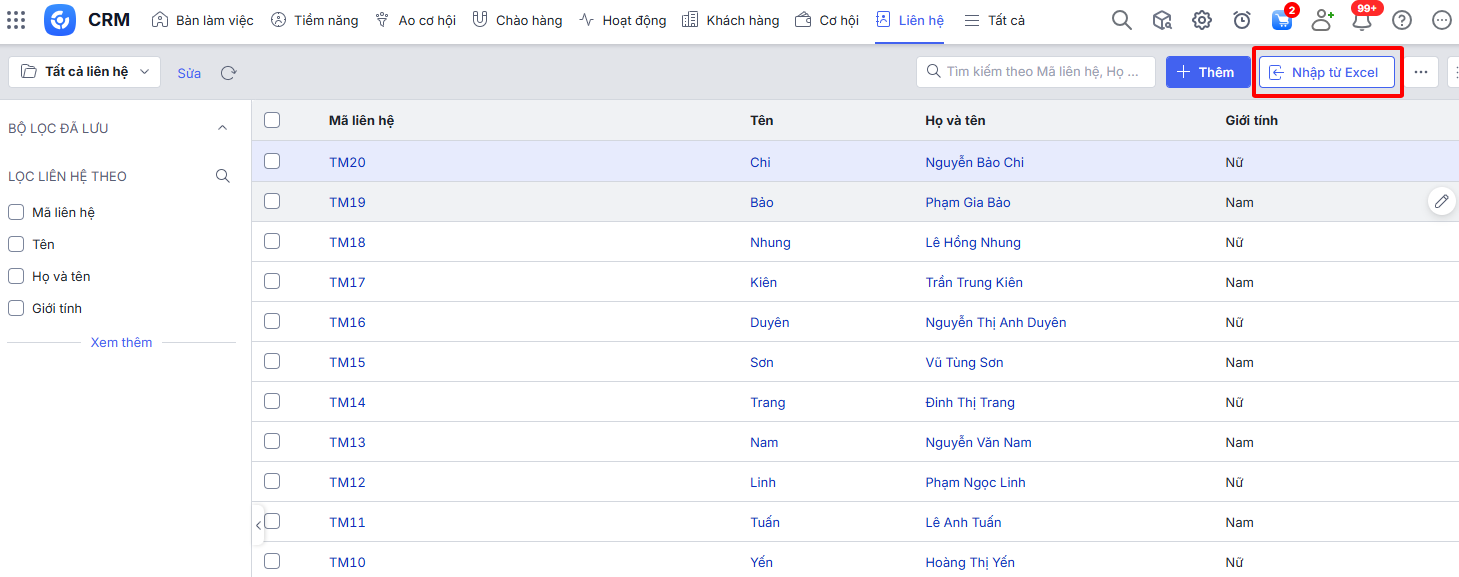Image resolution: width=1459 pixels, height=577 pixels.
Task: Open the shopping cart icon
Action: pyautogui.click(x=1281, y=20)
